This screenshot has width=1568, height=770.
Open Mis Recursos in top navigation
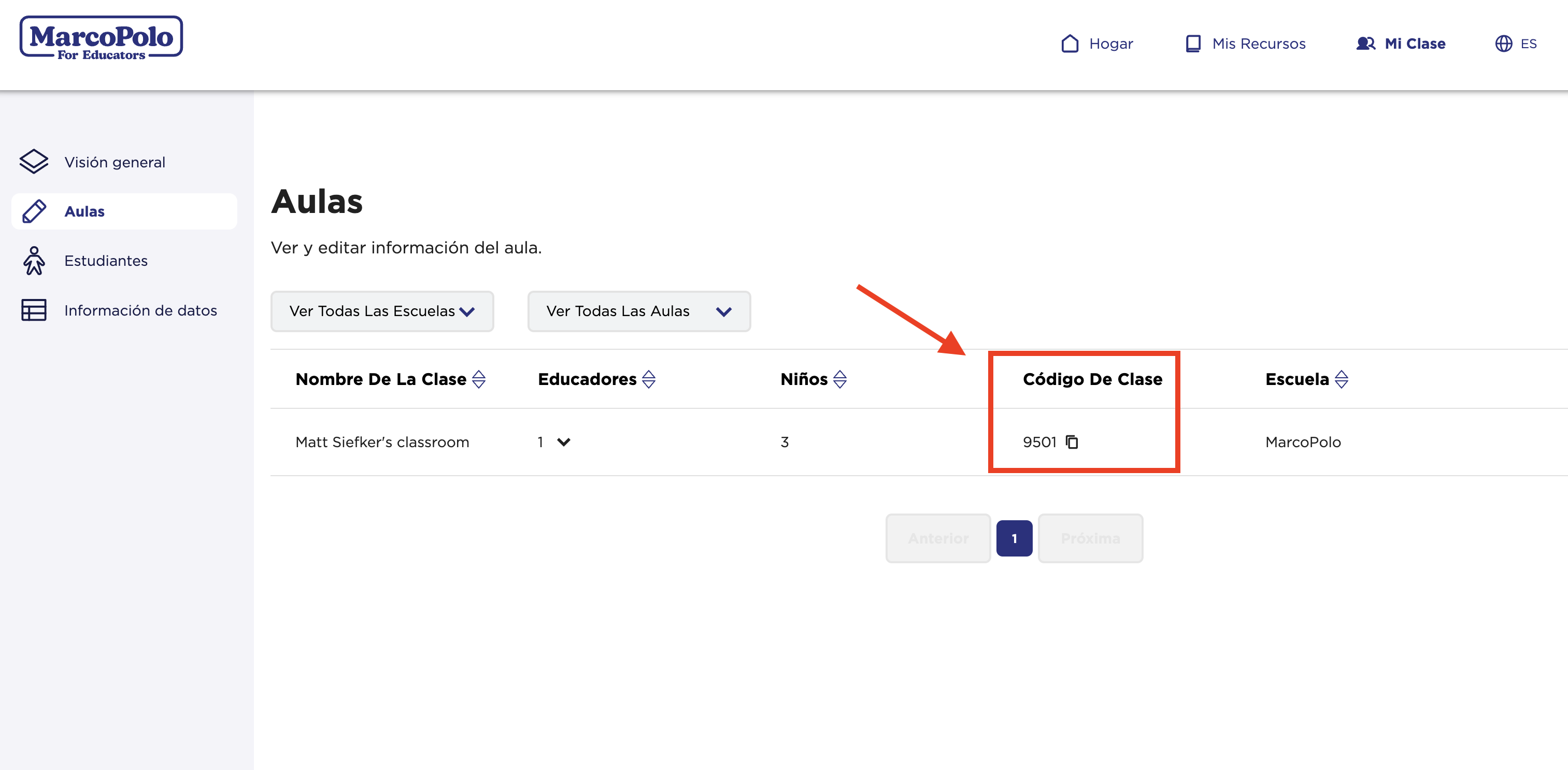pos(1245,44)
